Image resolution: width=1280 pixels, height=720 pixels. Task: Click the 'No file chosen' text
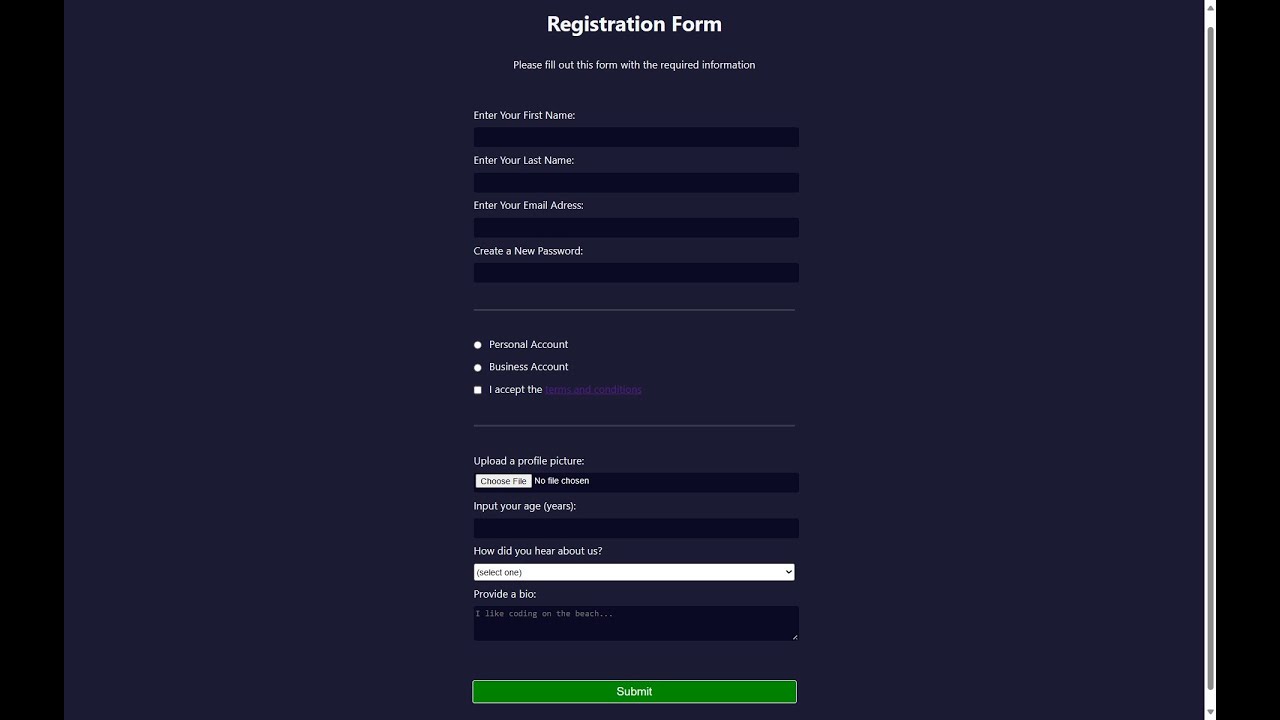(x=561, y=481)
